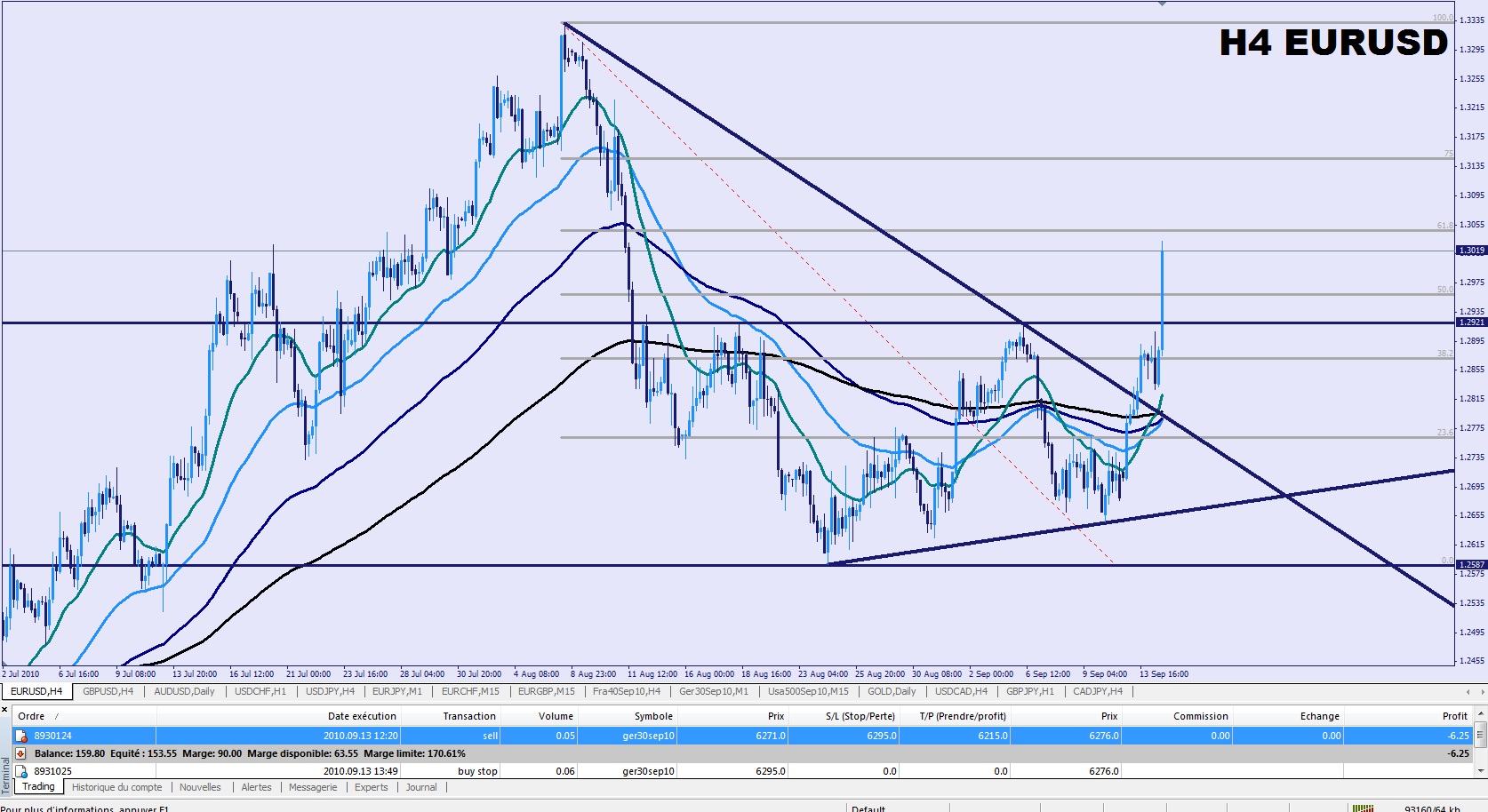Sort by the Symbole column header
This screenshot has height=812, width=1488.
[x=627, y=716]
